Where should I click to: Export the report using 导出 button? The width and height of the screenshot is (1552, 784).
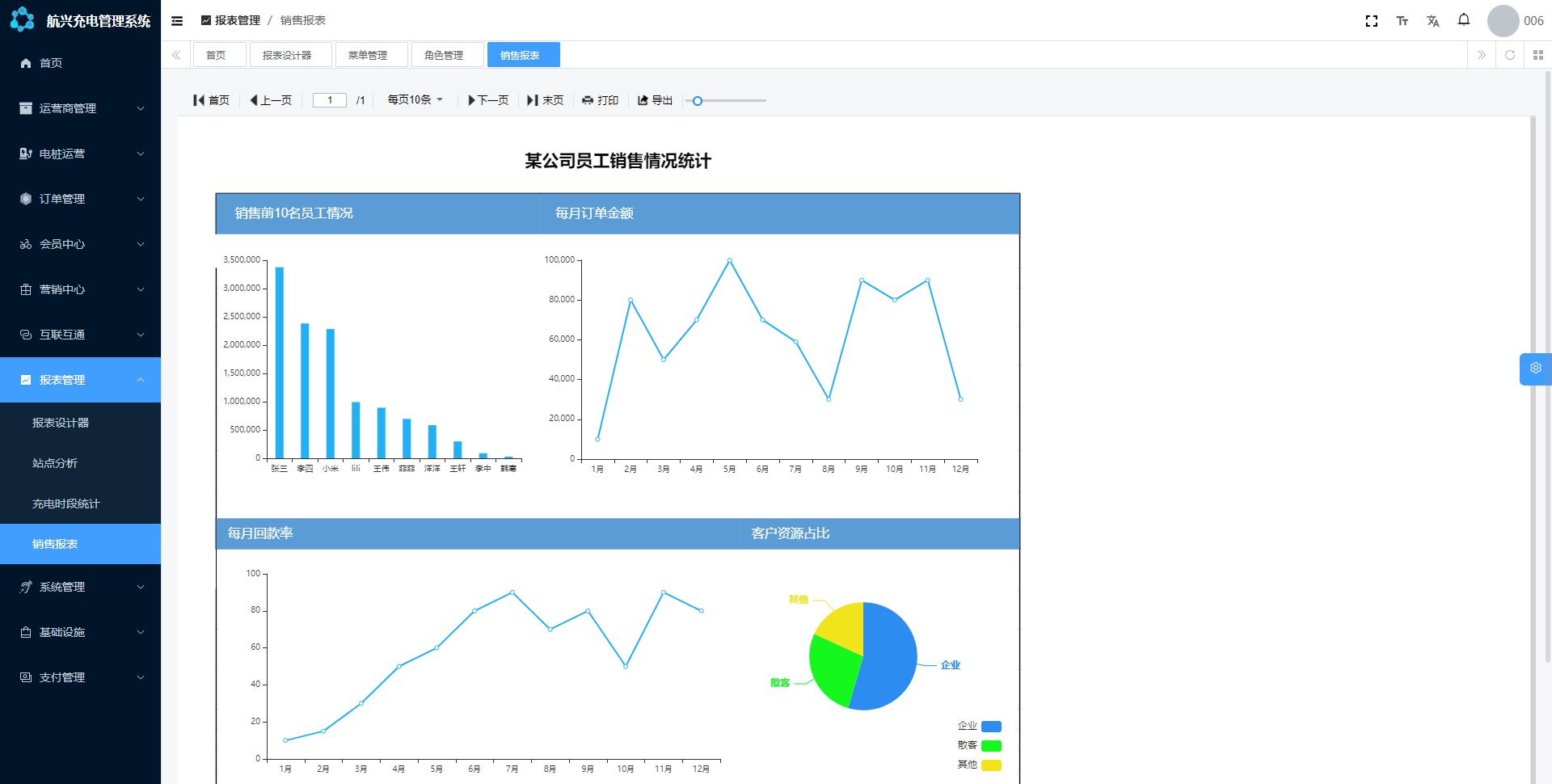pyautogui.click(x=655, y=100)
